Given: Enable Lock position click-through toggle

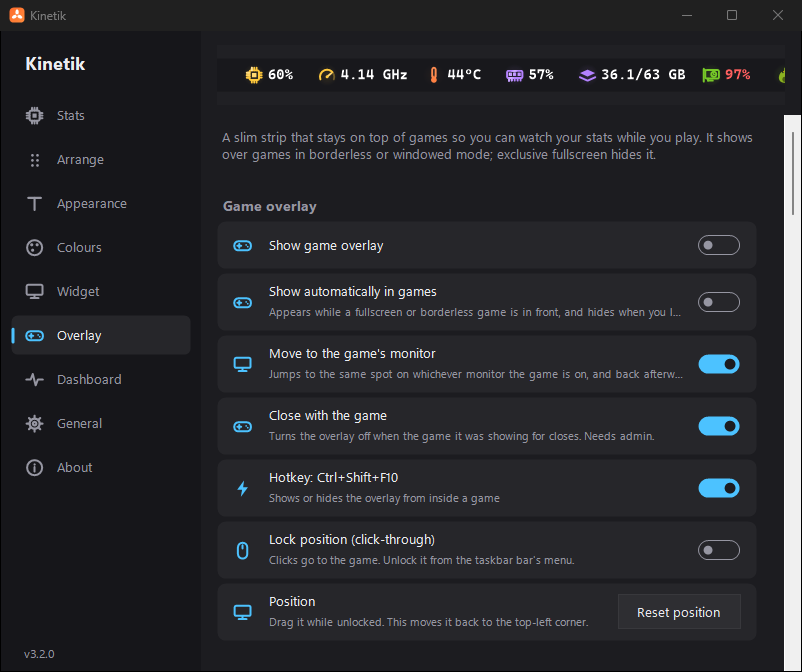Looking at the screenshot, I should [x=719, y=550].
